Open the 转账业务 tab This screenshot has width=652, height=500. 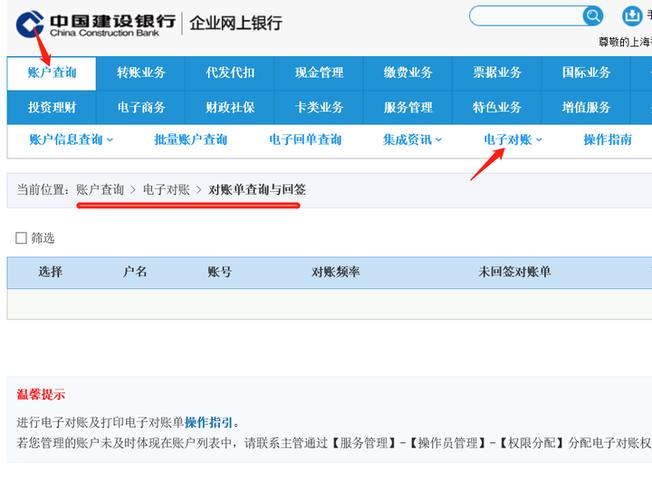[141, 73]
